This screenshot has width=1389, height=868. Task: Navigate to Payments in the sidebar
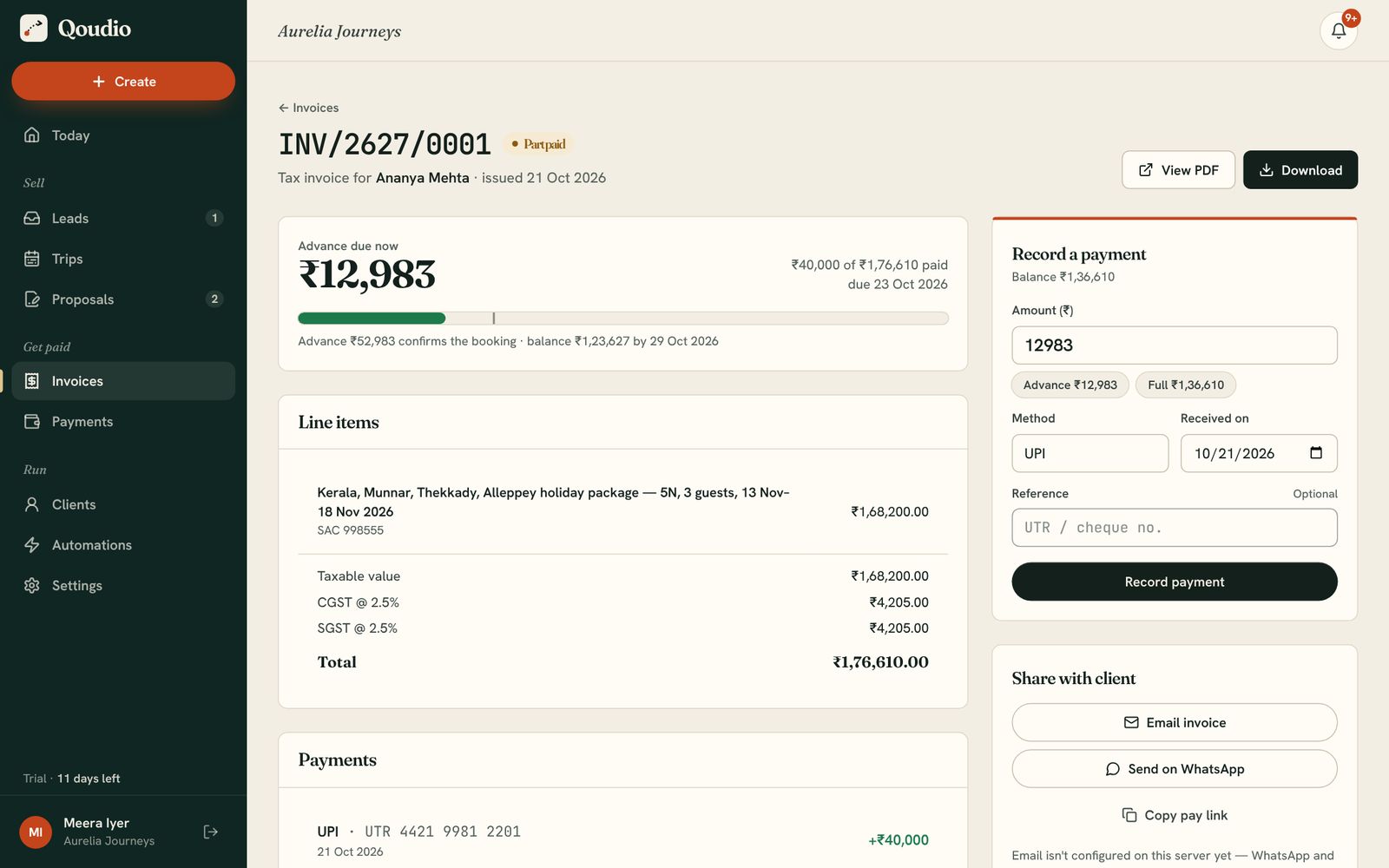[x=123, y=422]
